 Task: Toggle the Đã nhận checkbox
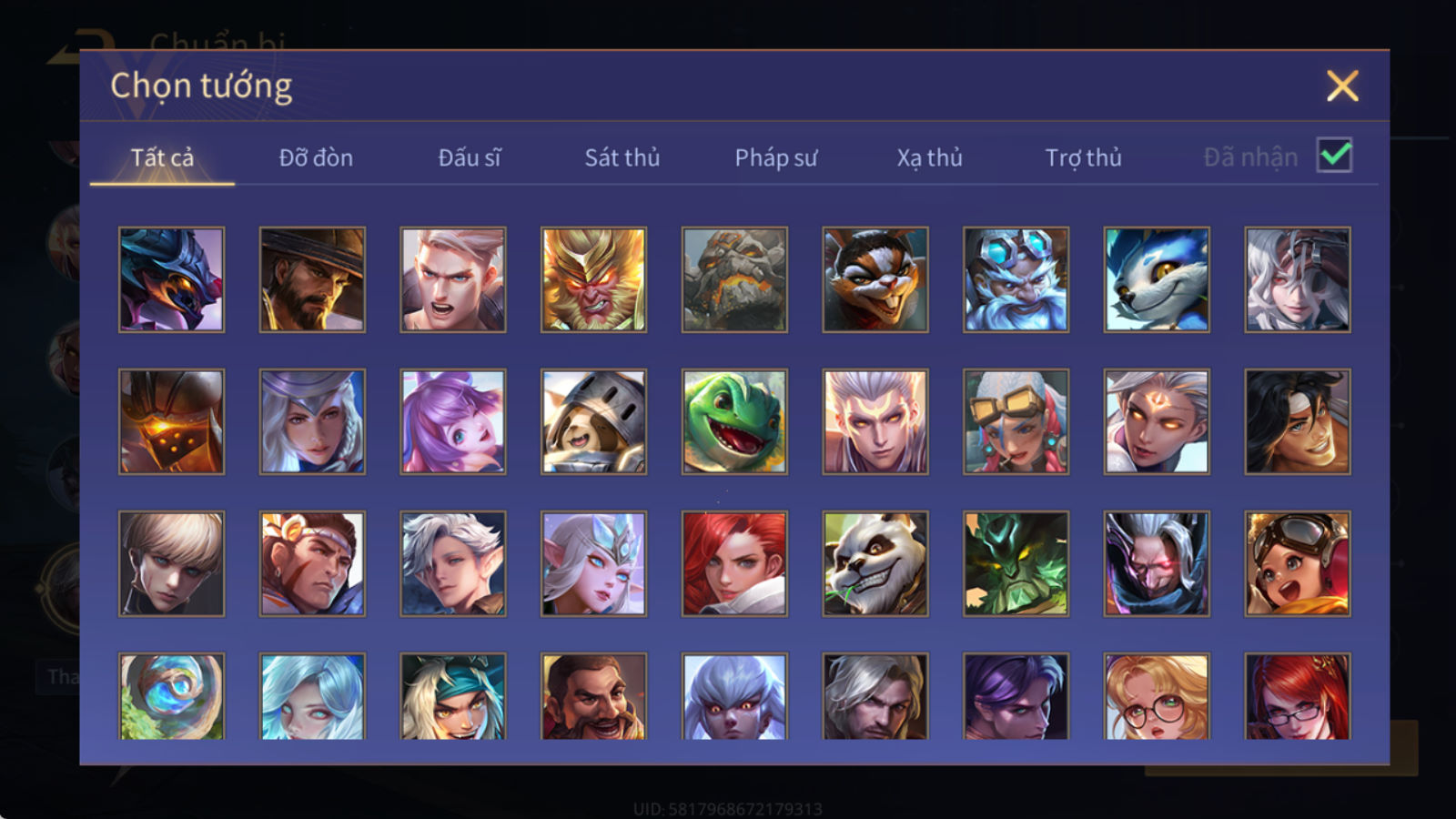(x=1335, y=156)
